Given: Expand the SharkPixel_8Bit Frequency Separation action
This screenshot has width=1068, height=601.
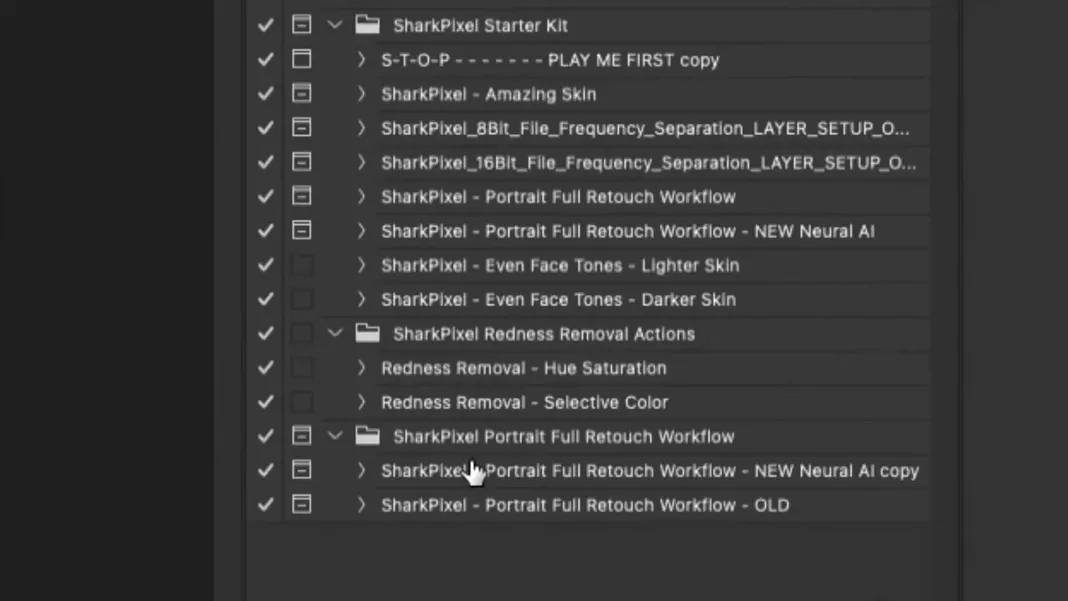Looking at the screenshot, I should click(361, 127).
